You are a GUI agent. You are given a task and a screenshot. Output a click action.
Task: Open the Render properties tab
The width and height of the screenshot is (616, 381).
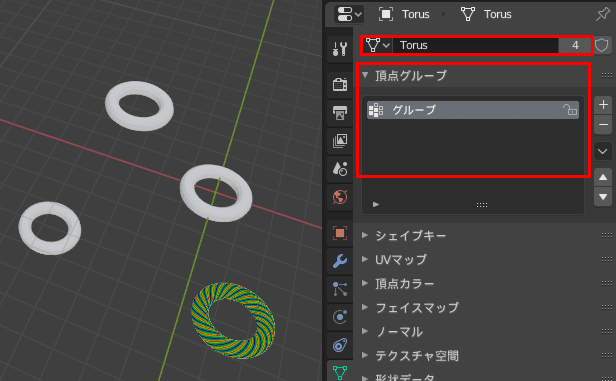(x=340, y=84)
